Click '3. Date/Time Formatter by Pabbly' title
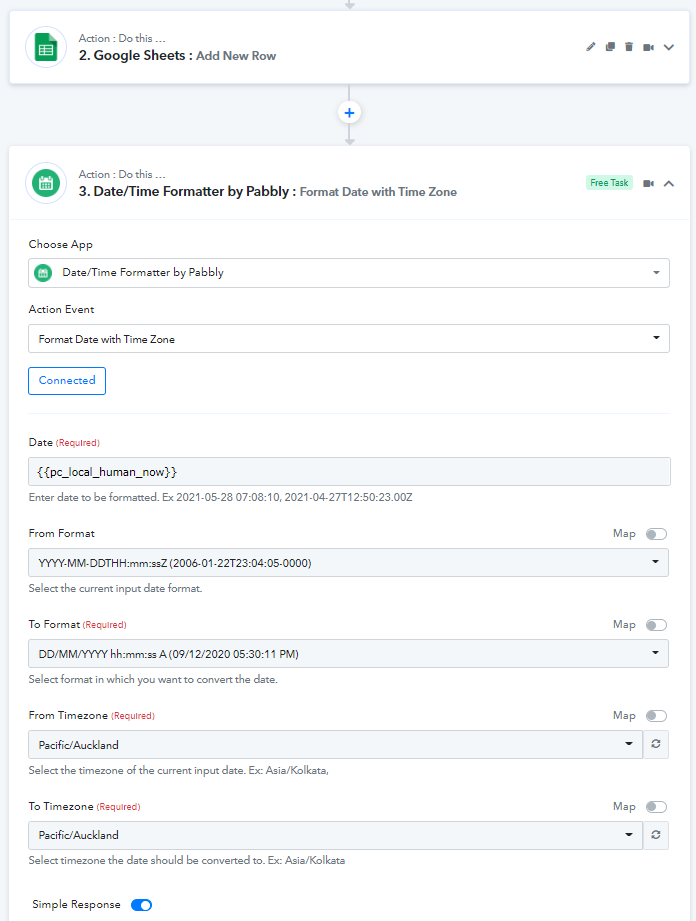Image resolution: width=696 pixels, height=921 pixels. (x=187, y=192)
